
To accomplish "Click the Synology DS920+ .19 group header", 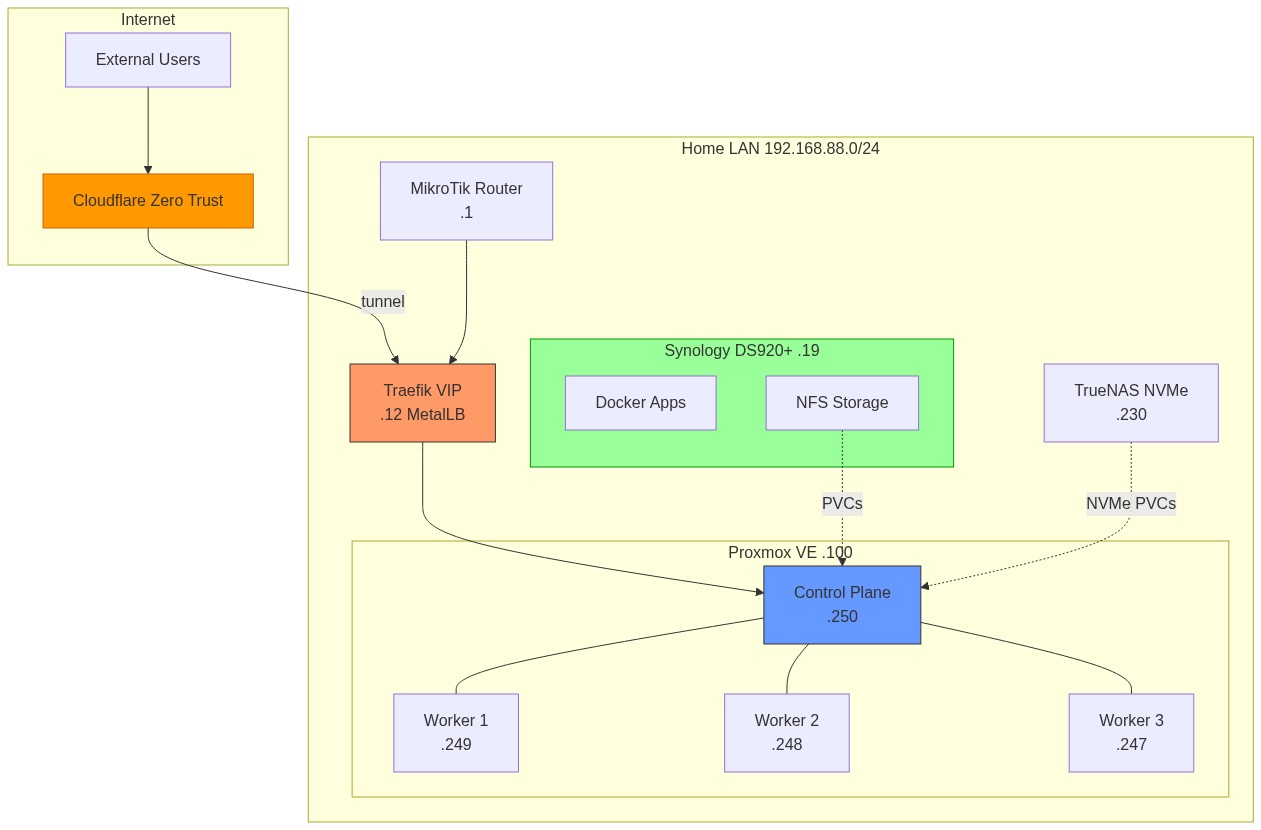I will [741, 350].
